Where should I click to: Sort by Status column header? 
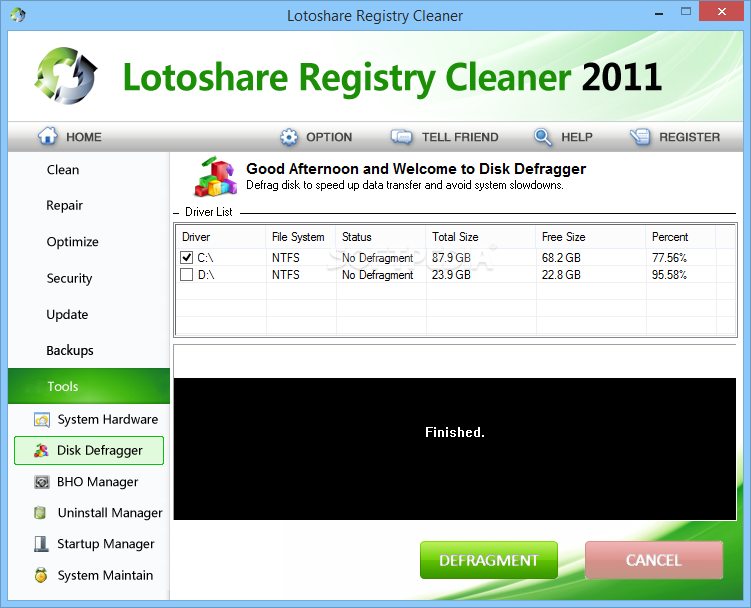click(380, 237)
